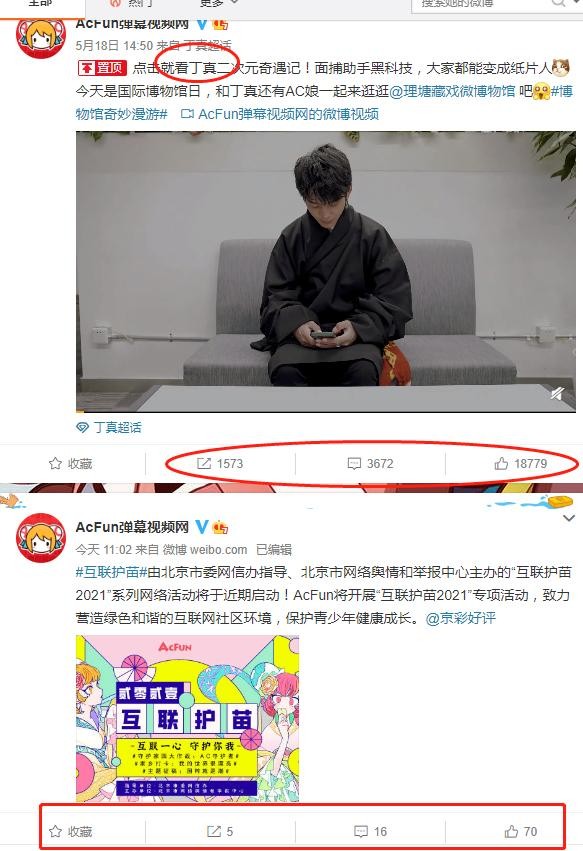This screenshot has height=851, width=583.
Task: Open the AcFun弹幕视频网的微博视频 link
Action: [x=280, y=114]
